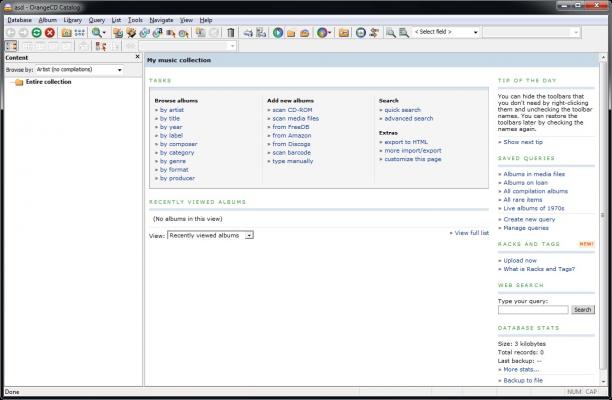Click the add album box icon after search
Screen dimensions: 612x400
tap(117, 33)
